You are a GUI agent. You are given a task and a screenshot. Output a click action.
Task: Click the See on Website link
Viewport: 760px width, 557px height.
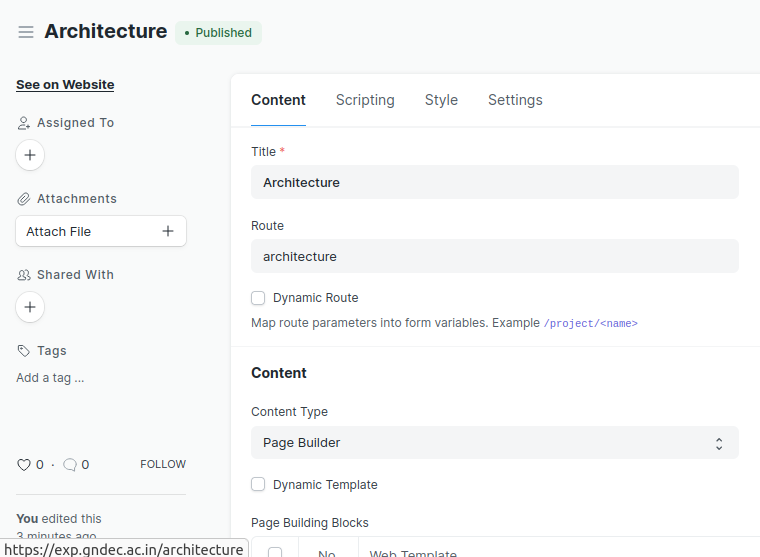tap(65, 85)
